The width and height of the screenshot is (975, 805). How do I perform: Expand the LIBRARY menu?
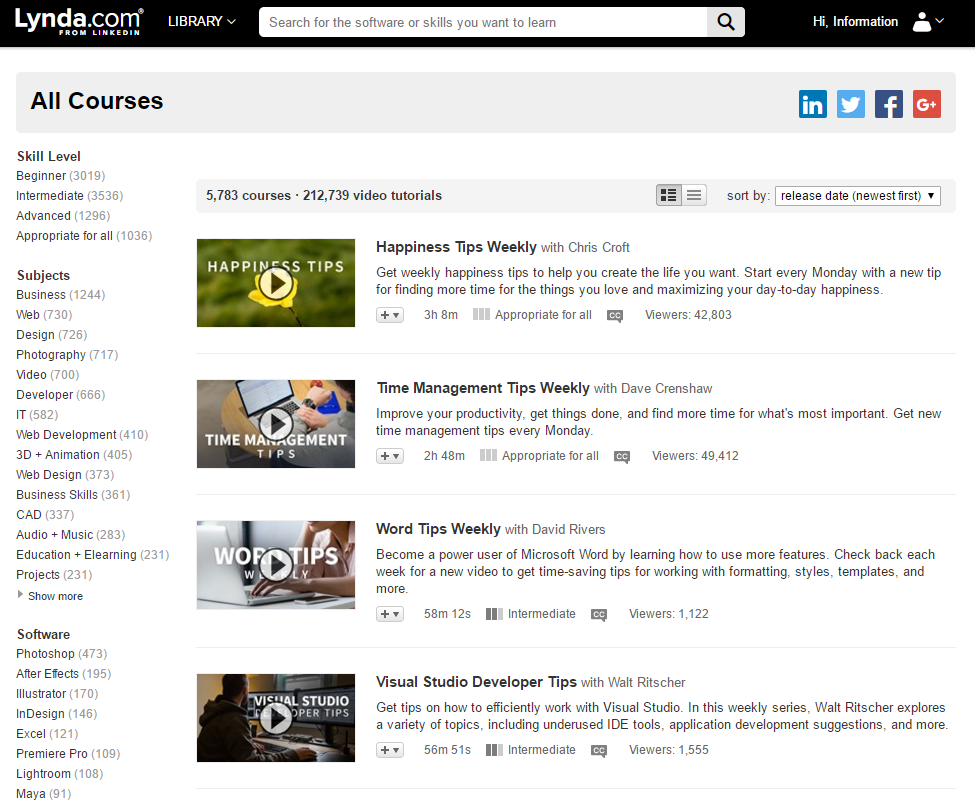coord(202,22)
